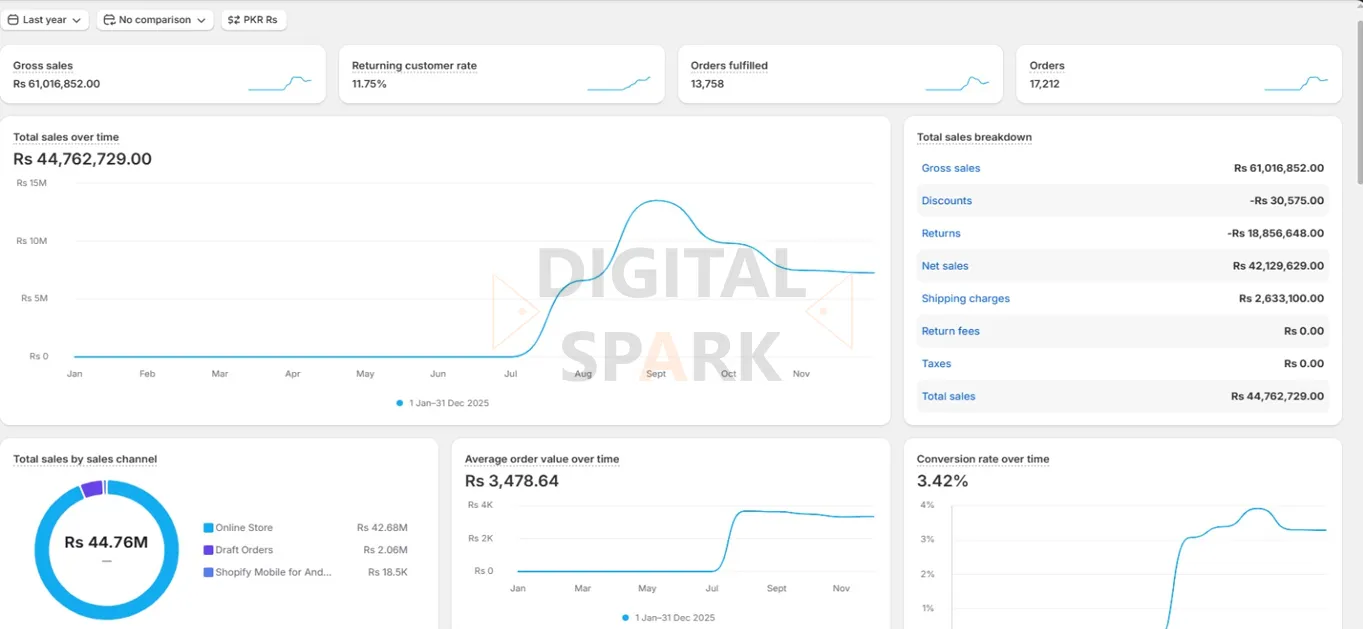The height and width of the screenshot is (629, 1363).
Task: Expand the Last year date range dropdown
Action: tap(45, 19)
